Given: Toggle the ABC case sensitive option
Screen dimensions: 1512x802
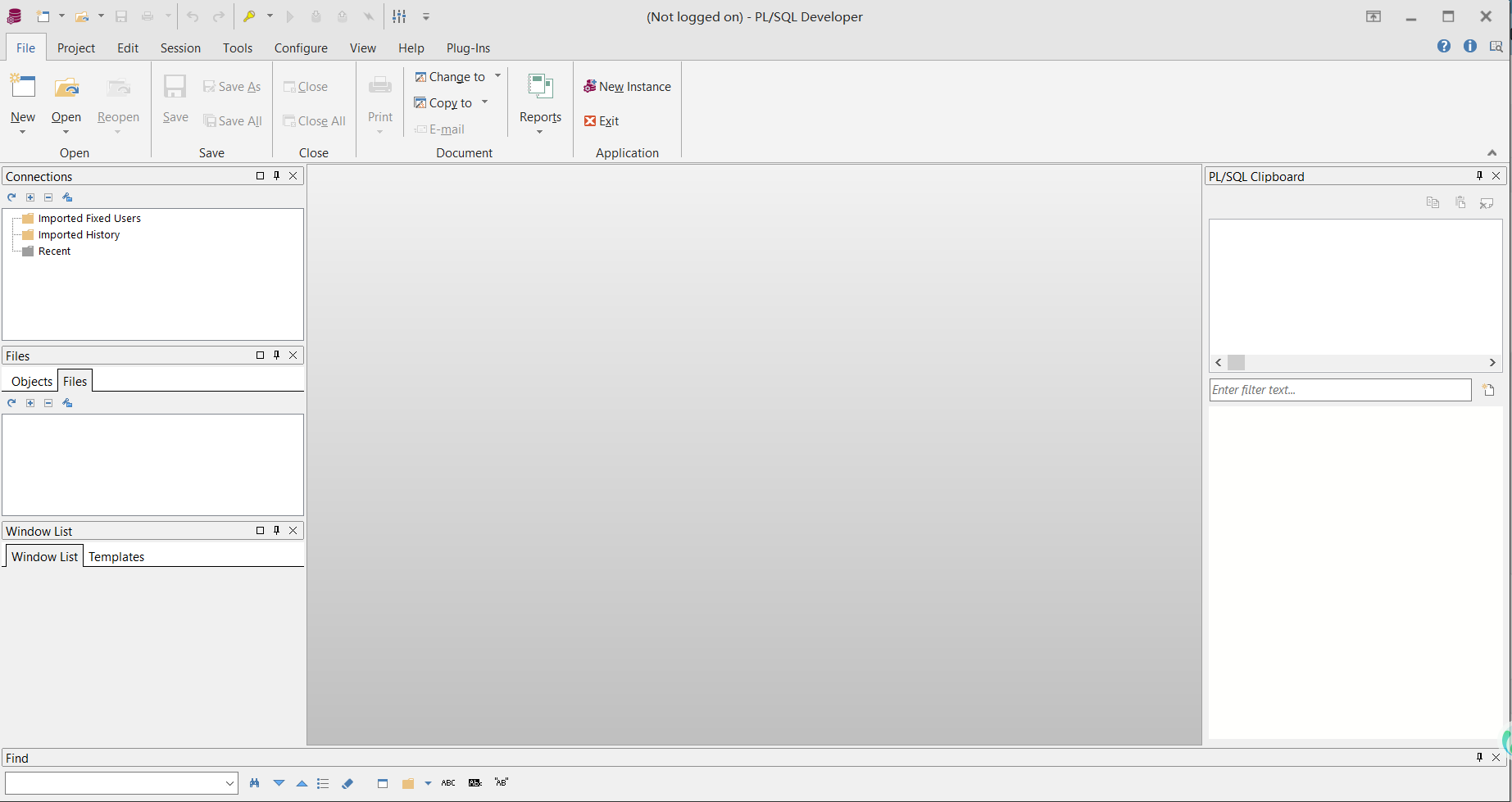Looking at the screenshot, I should point(448,783).
